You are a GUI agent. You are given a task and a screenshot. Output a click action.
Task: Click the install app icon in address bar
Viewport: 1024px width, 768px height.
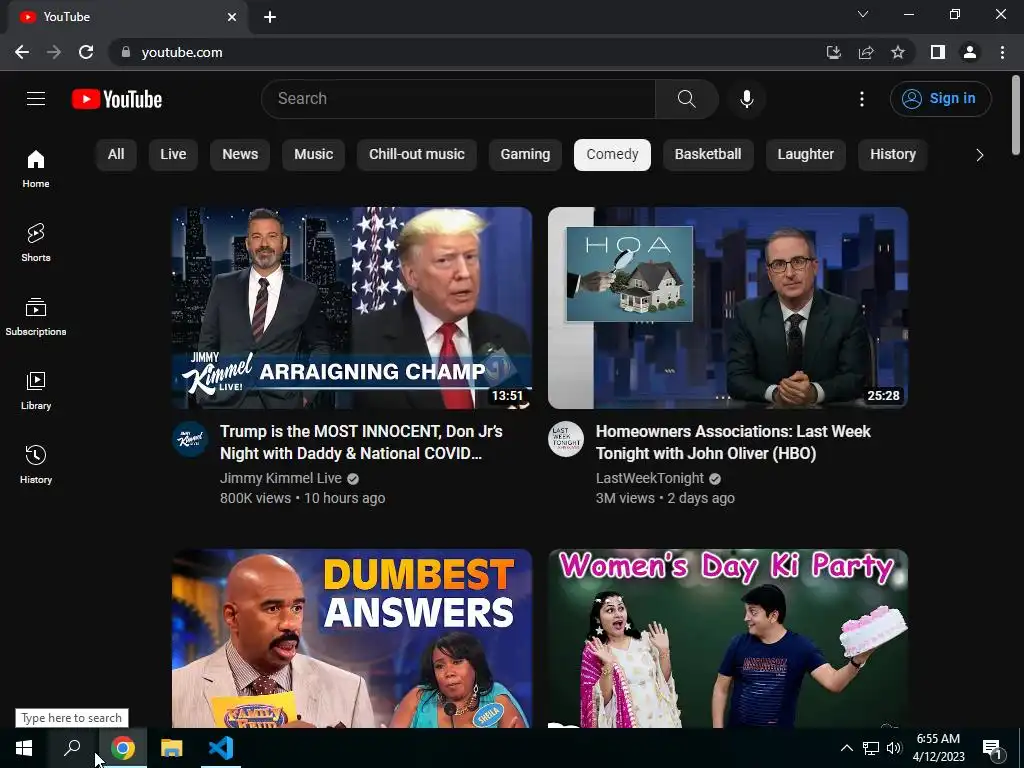click(x=834, y=52)
